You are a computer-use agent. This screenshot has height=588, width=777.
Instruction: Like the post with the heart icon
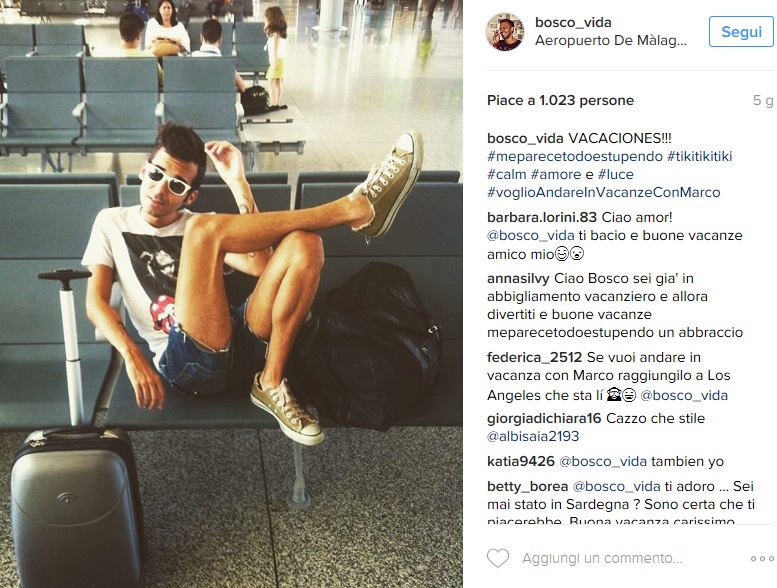pos(498,558)
